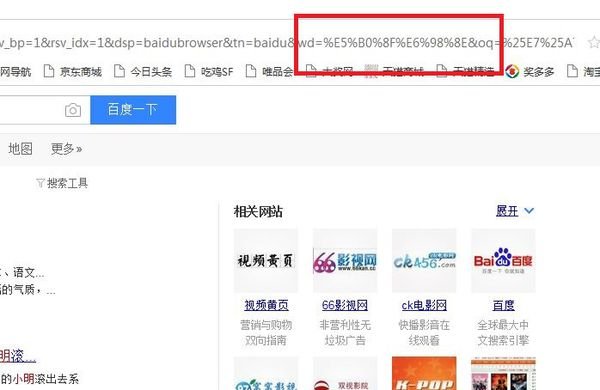Click the 奖多多 bookmark colorful icon

[x=512, y=71]
